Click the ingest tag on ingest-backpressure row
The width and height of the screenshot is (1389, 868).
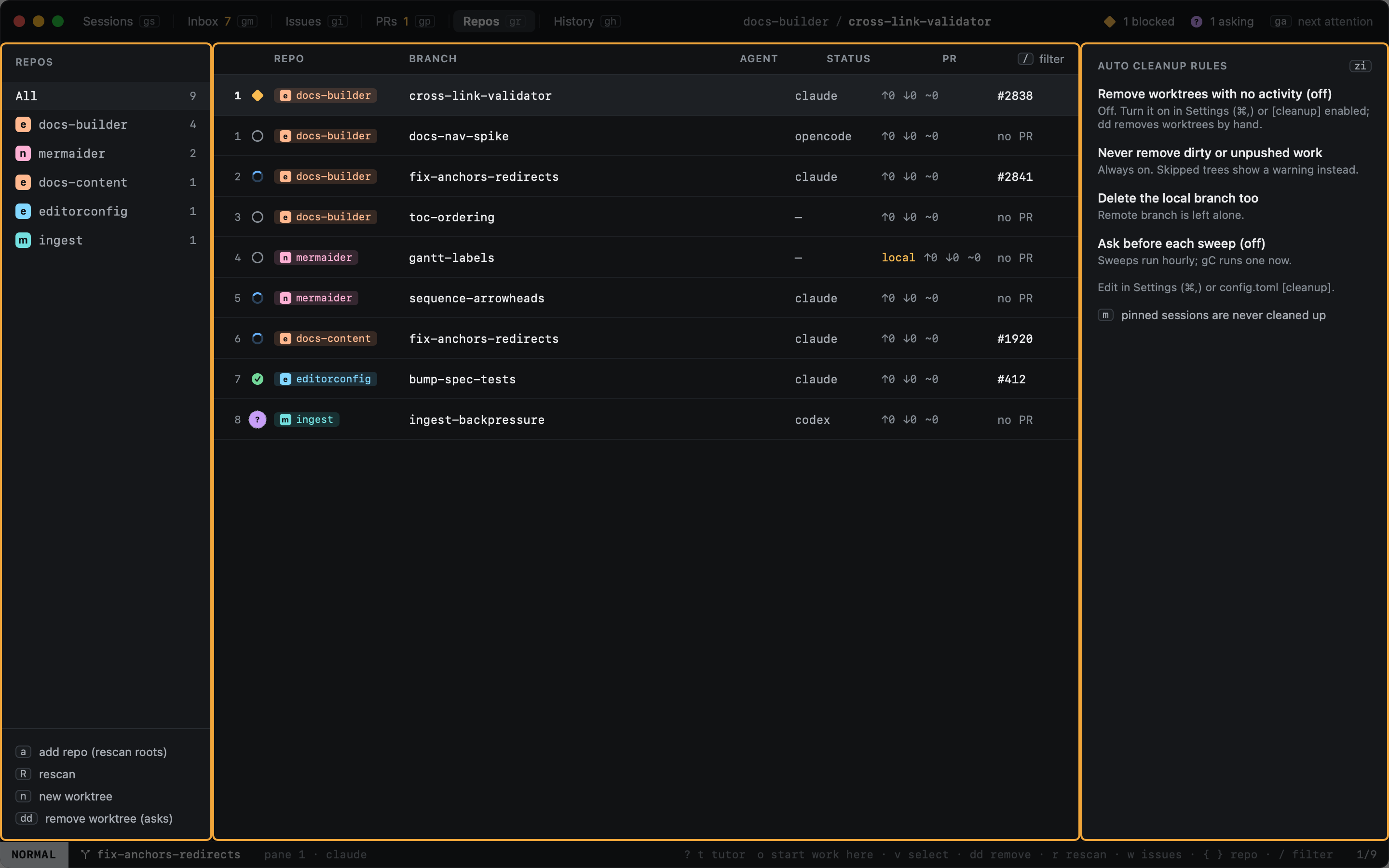point(307,420)
